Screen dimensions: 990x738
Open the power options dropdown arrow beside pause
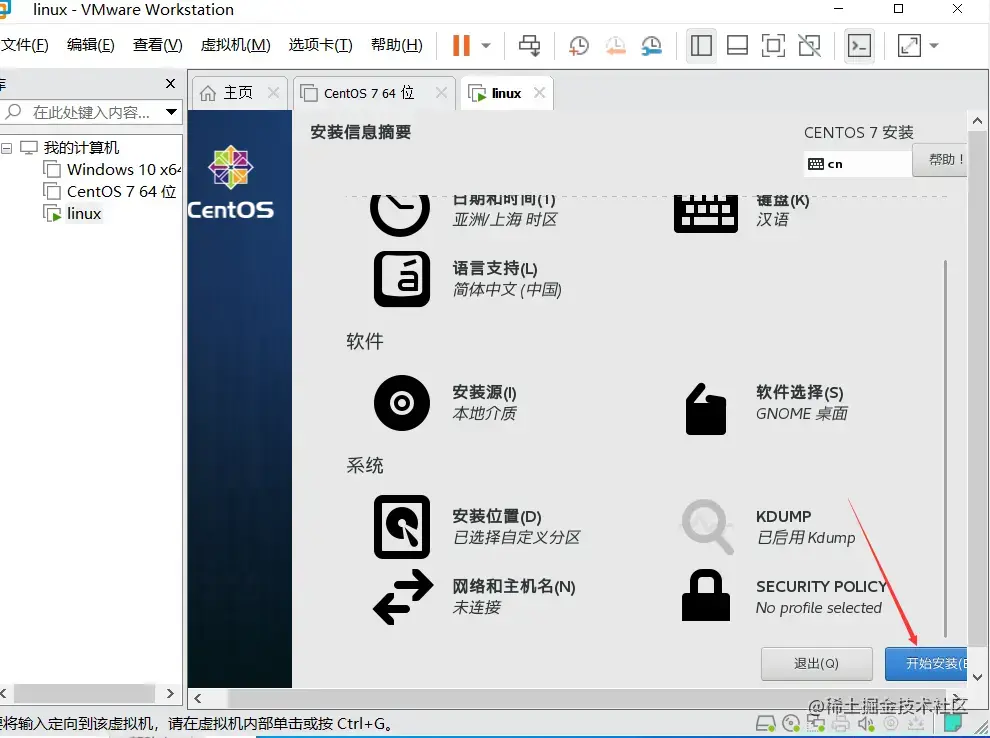(x=486, y=45)
